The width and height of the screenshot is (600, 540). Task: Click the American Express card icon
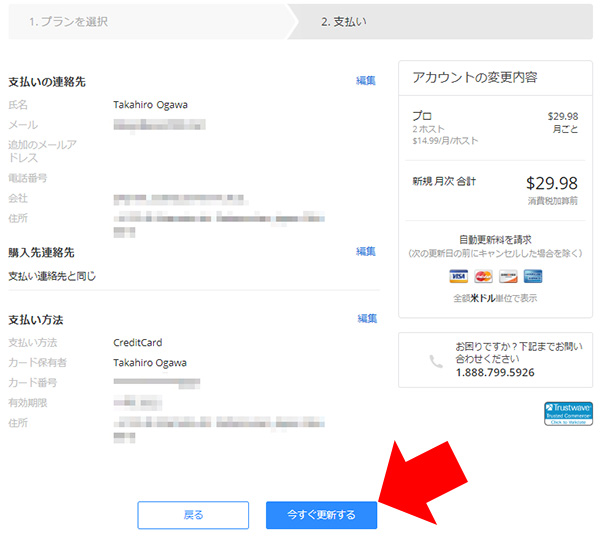[533, 277]
